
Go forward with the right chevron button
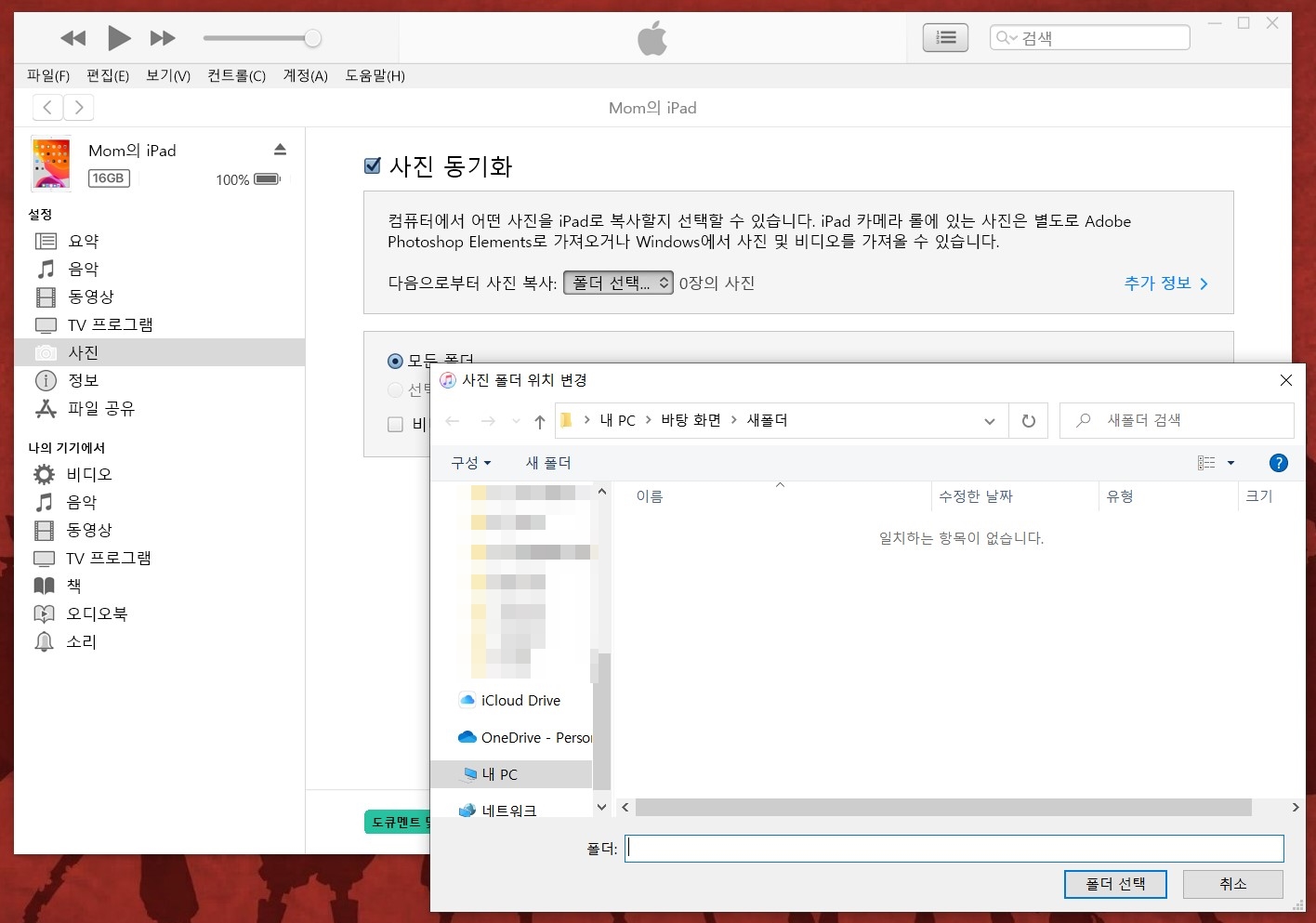[x=79, y=108]
